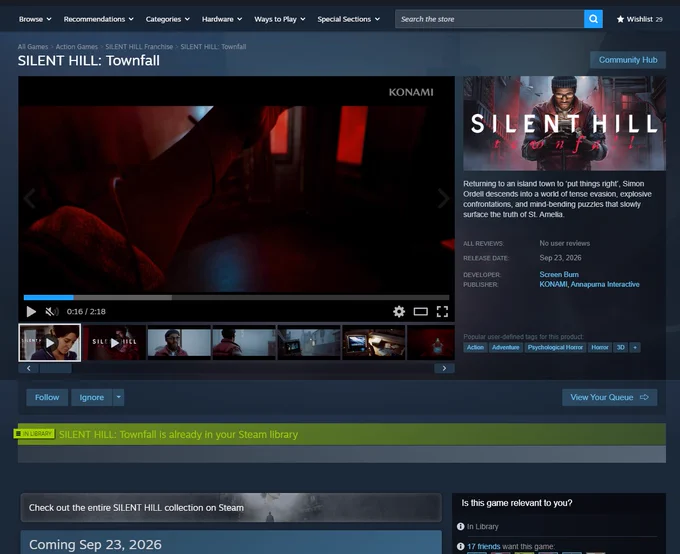The width and height of the screenshot is (680, 554).
Task: Open video settings gear
Action: click(399, 311)
